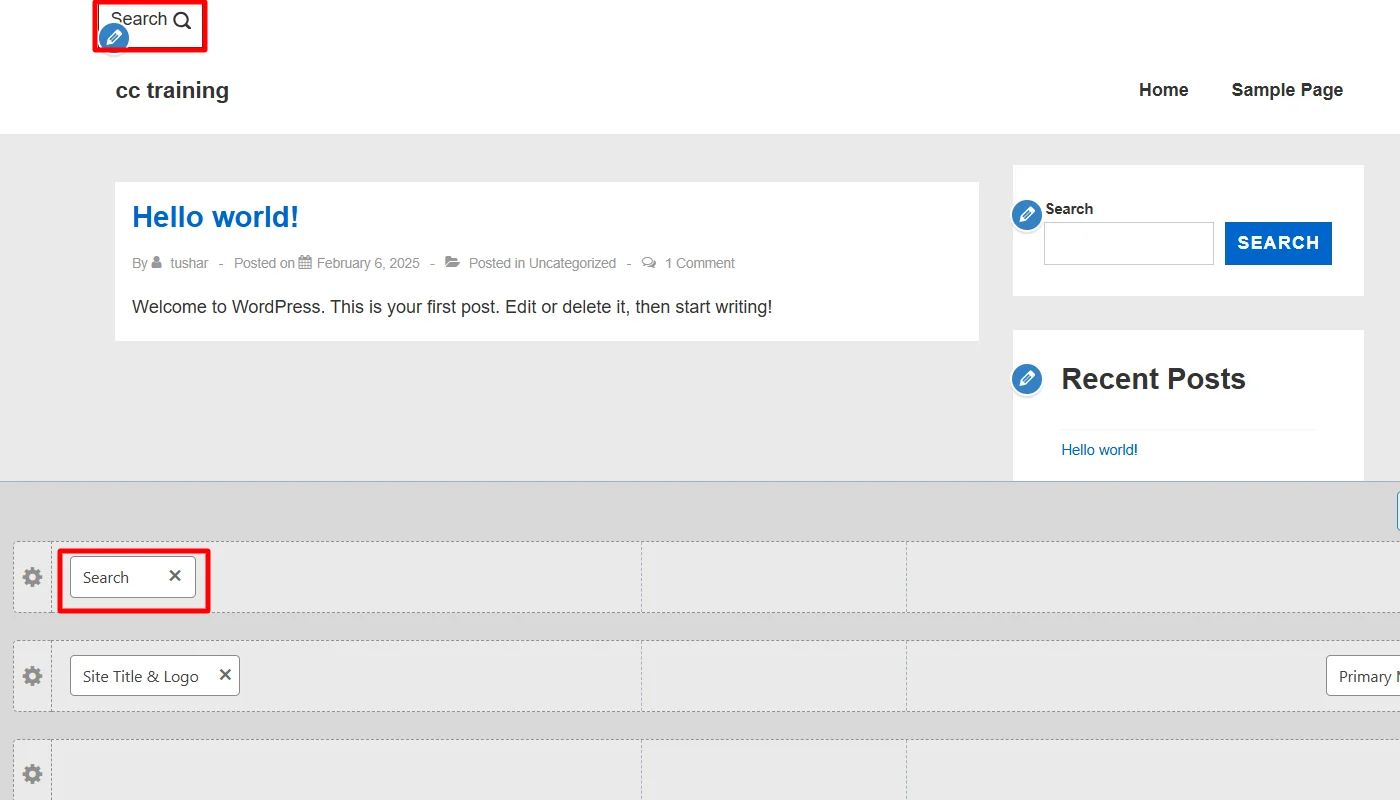Click the folder icon before Posted in

(453, 263)
